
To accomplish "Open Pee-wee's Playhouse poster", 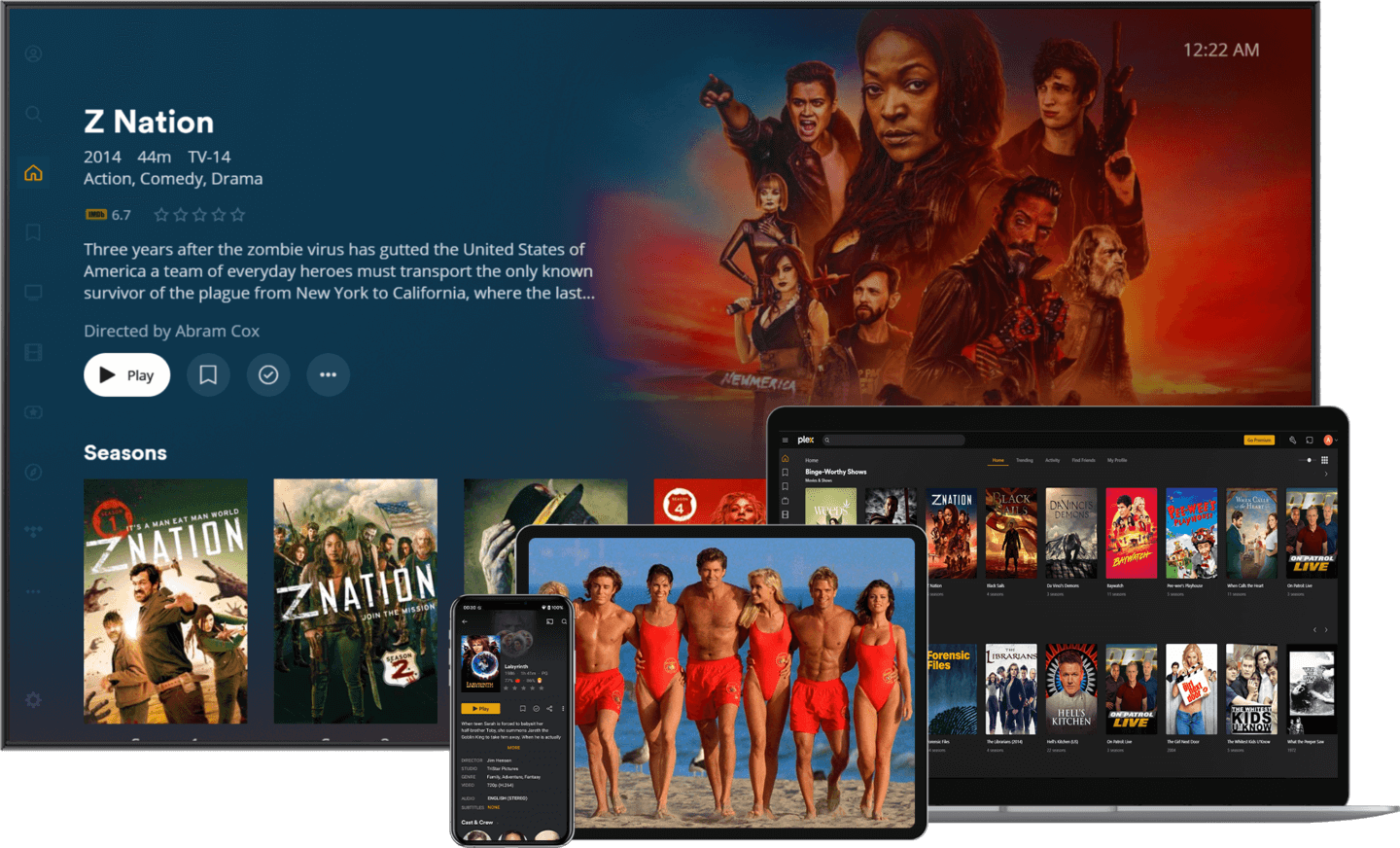I will tap(1191, 533).
